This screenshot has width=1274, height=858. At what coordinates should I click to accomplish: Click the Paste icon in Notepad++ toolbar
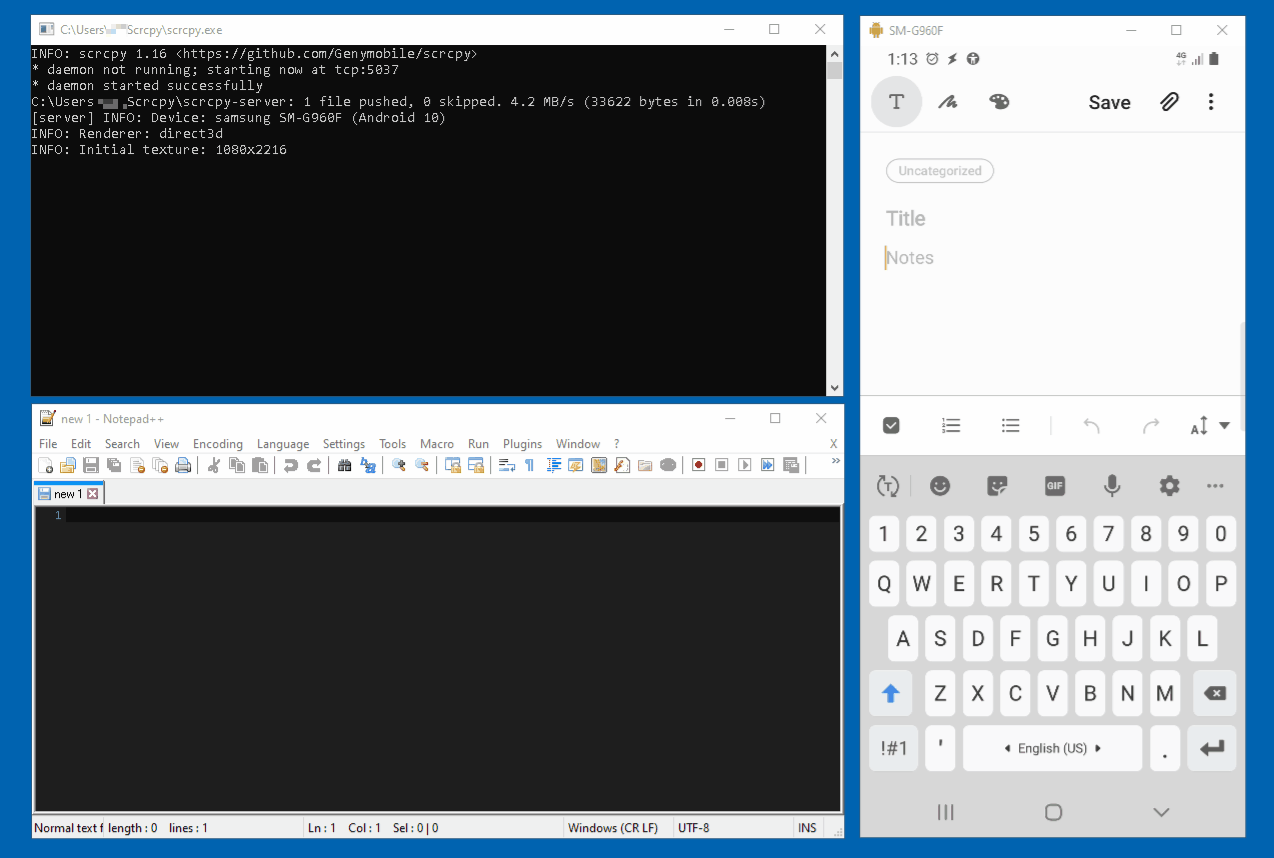tap(260, 465)
